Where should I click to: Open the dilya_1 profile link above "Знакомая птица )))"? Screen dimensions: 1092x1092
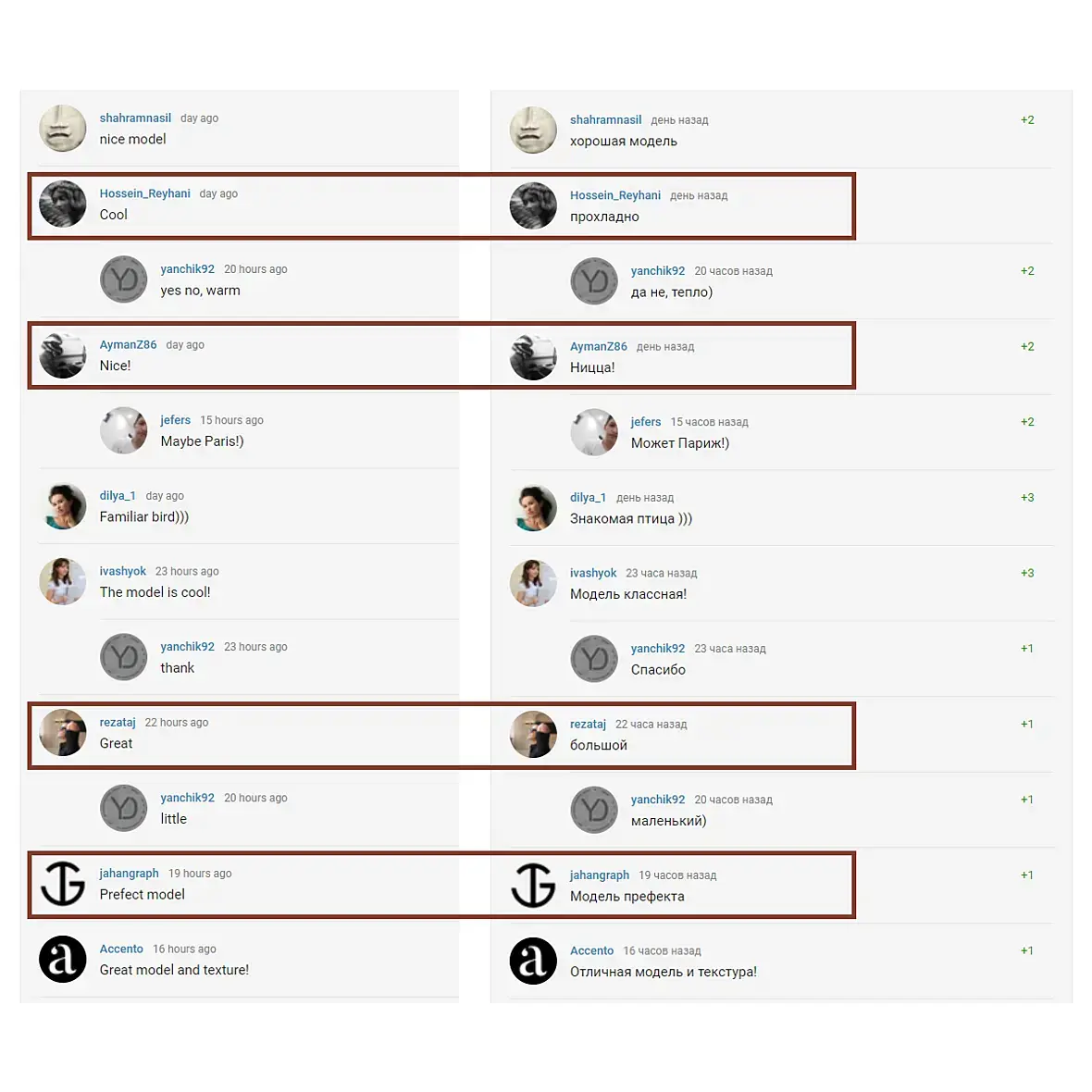[x=588, y=498]
